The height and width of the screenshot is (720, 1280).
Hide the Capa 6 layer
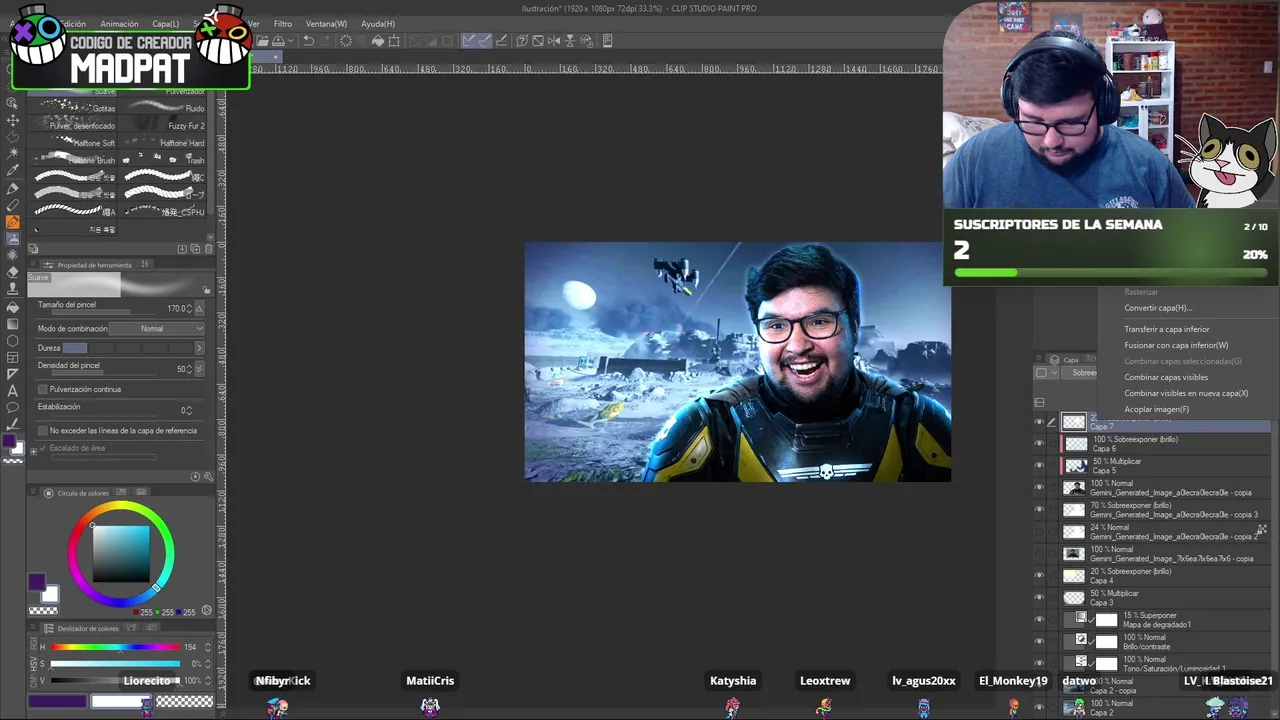[1039, 444]
